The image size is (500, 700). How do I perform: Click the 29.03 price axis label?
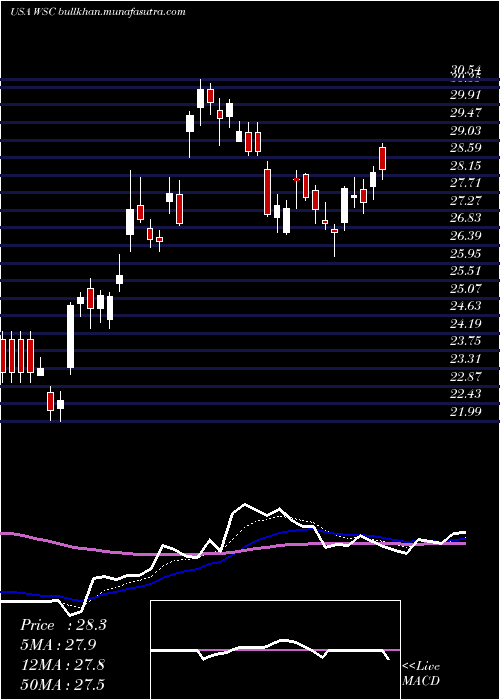(x=465, y=130)
